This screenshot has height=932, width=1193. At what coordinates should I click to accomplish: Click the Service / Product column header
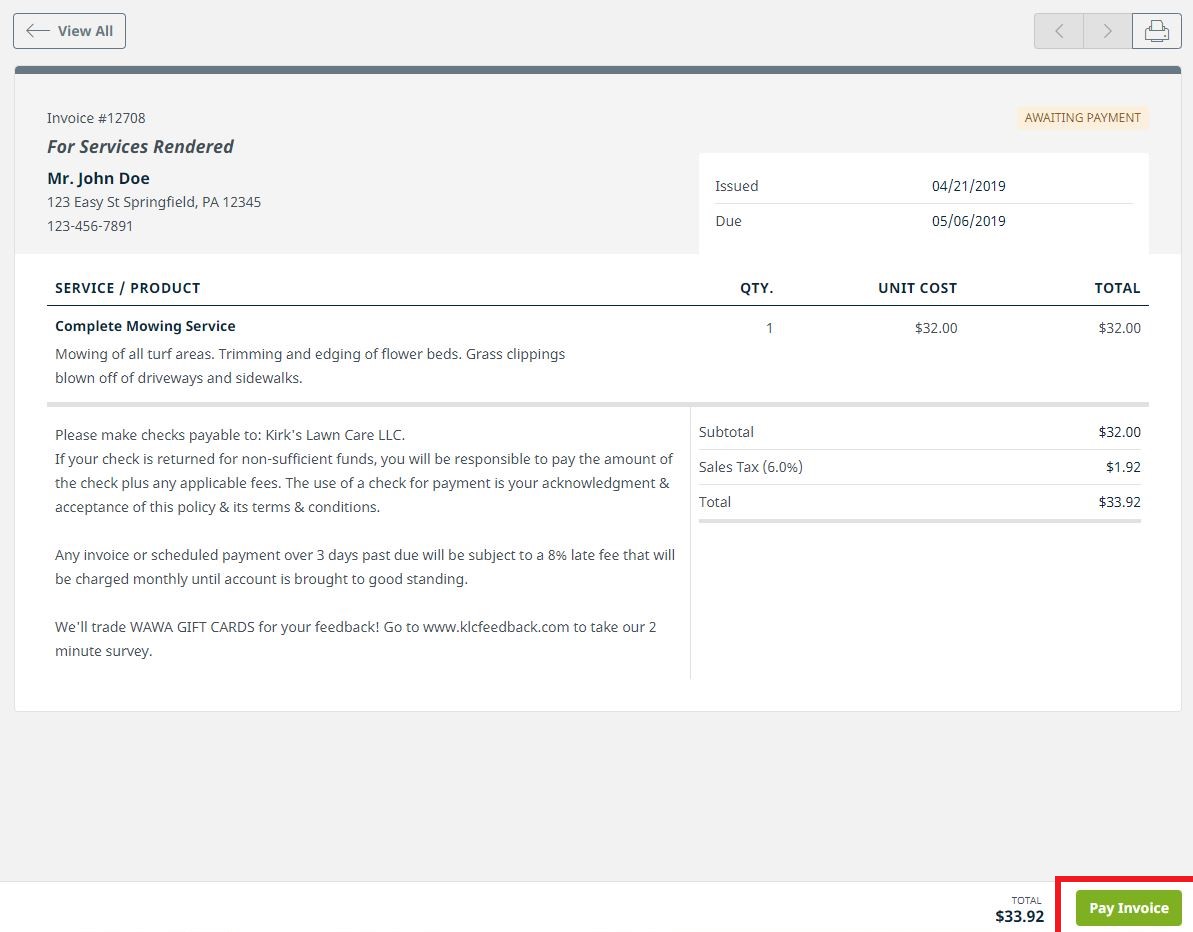tap(128, 288)
